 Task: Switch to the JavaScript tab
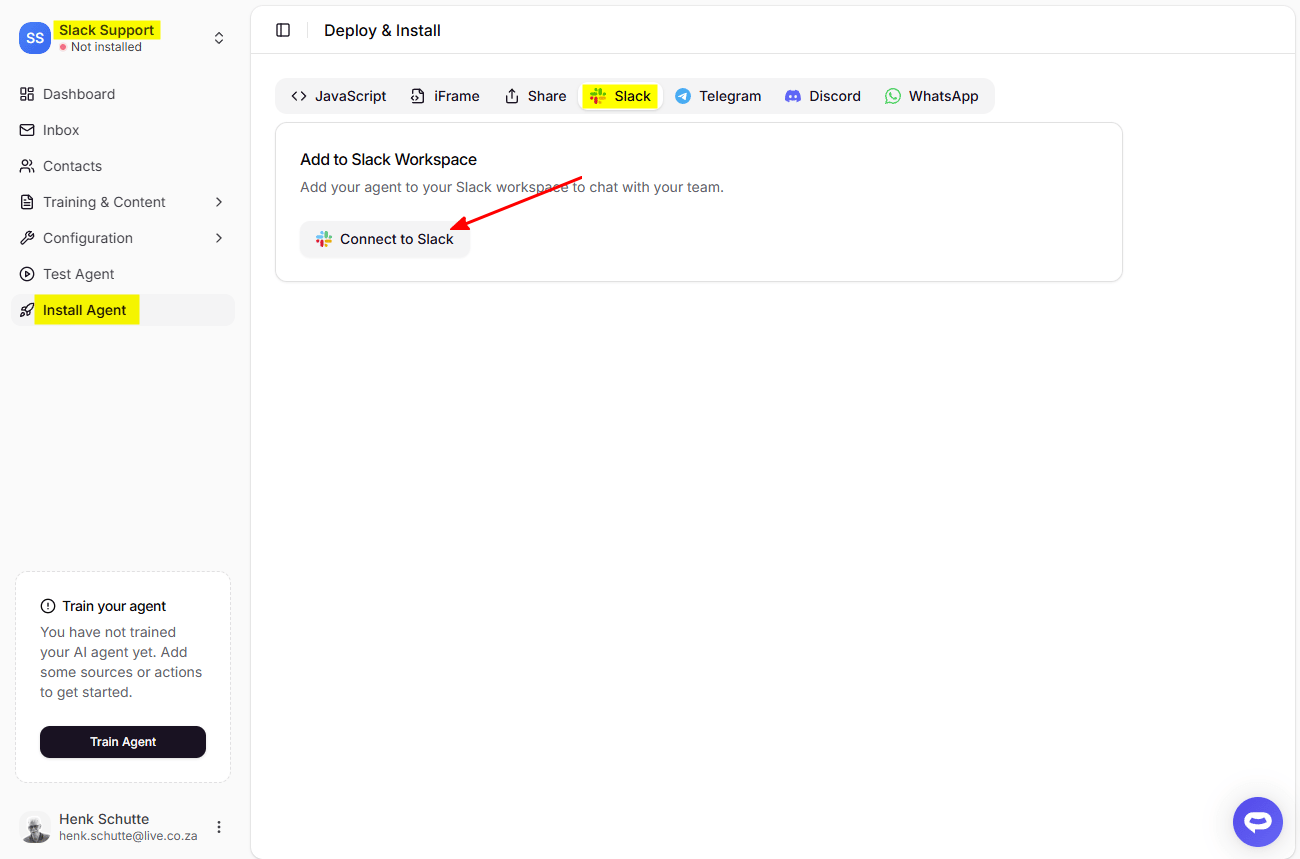pos(339,96)
